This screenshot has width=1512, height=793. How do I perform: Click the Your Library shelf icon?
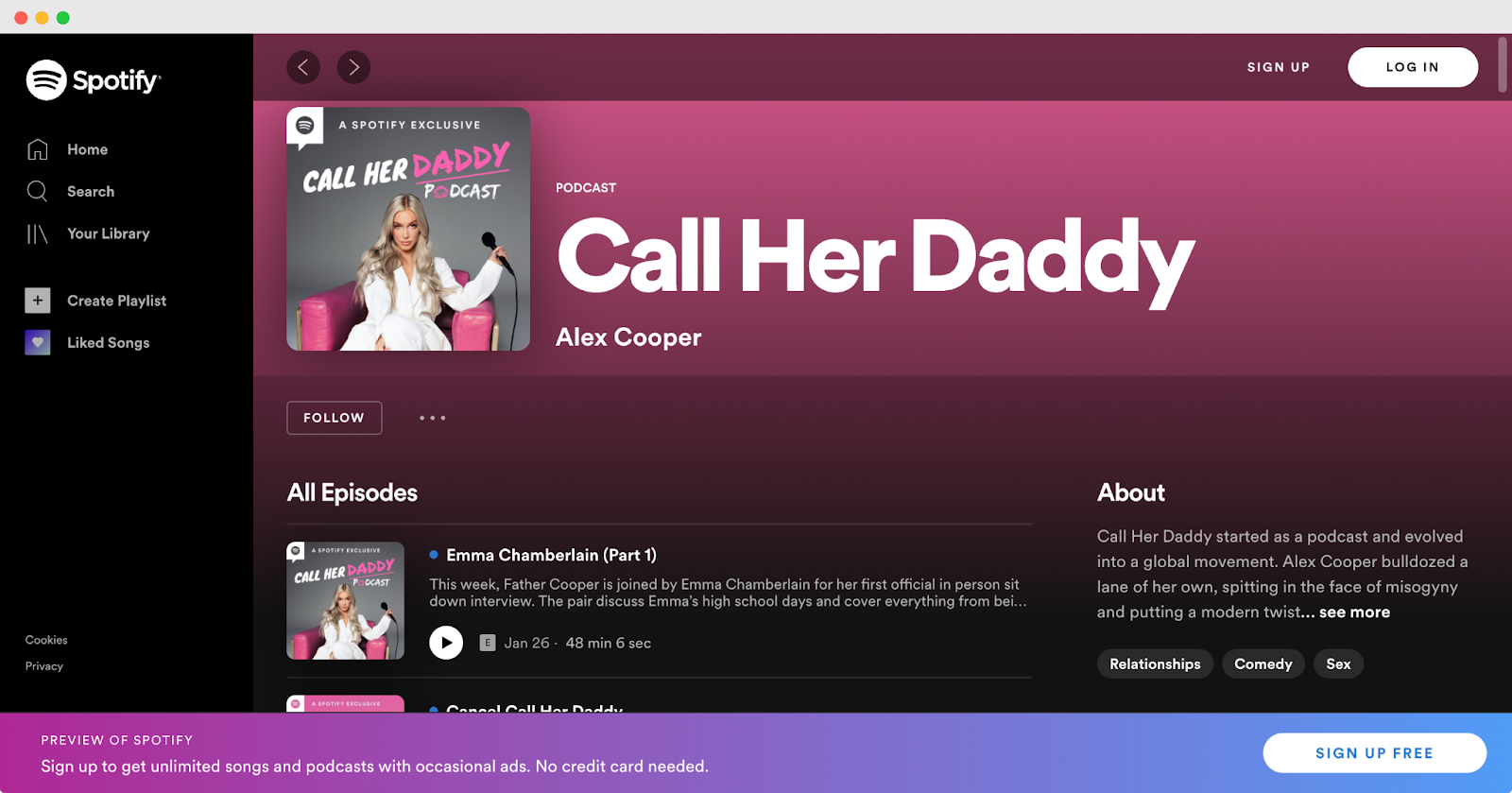tap(38, 233)
